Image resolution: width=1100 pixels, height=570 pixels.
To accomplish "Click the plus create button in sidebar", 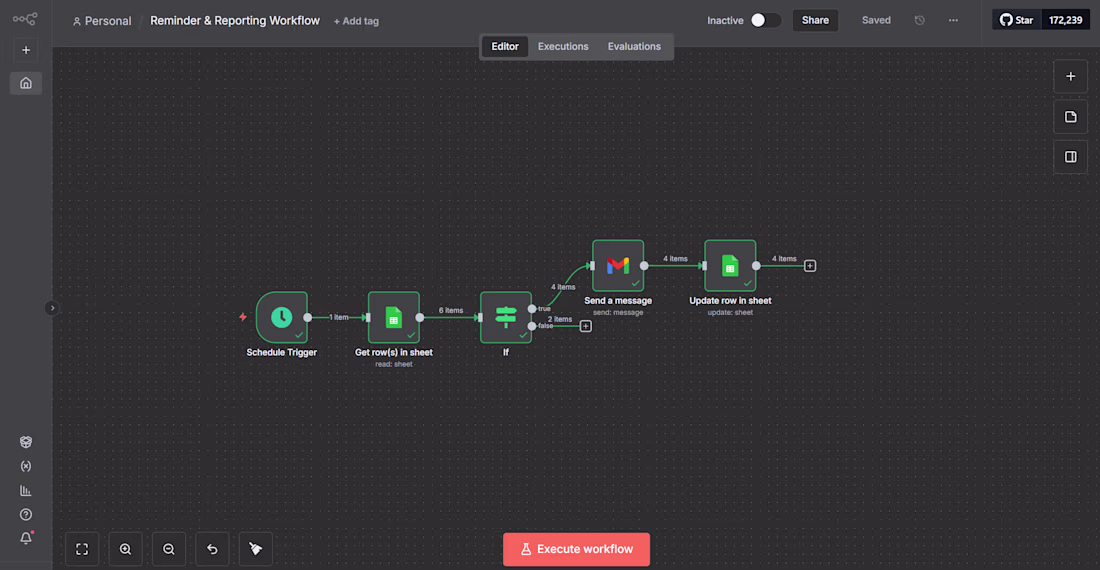I will pyautogui.click(x=26, y=50).
